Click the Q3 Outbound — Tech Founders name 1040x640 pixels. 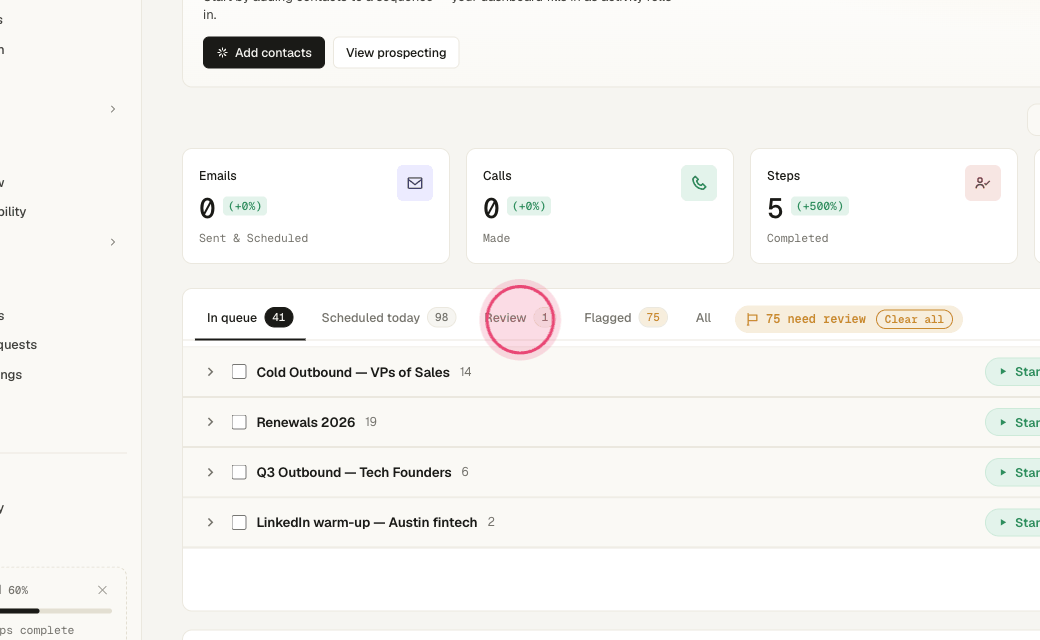[354, 472]
